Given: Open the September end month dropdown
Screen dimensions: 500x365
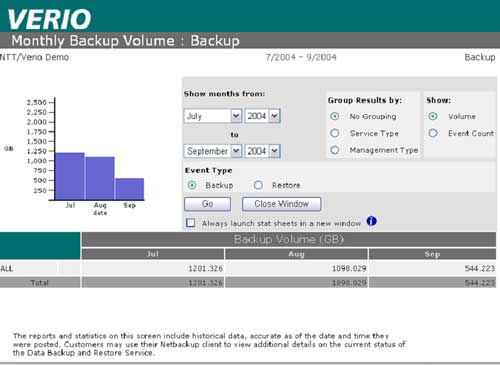Looking at the screenshot, I should 213,151.
